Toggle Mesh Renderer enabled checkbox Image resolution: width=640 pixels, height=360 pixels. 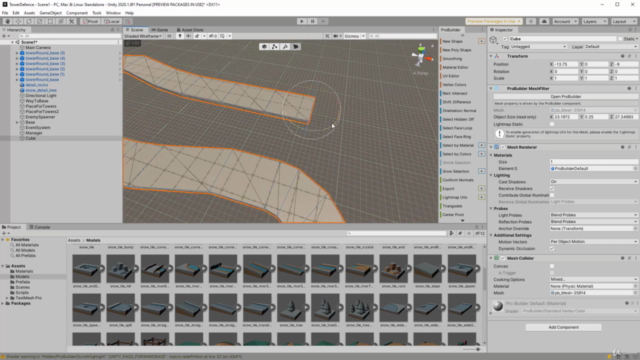[503, 147]
